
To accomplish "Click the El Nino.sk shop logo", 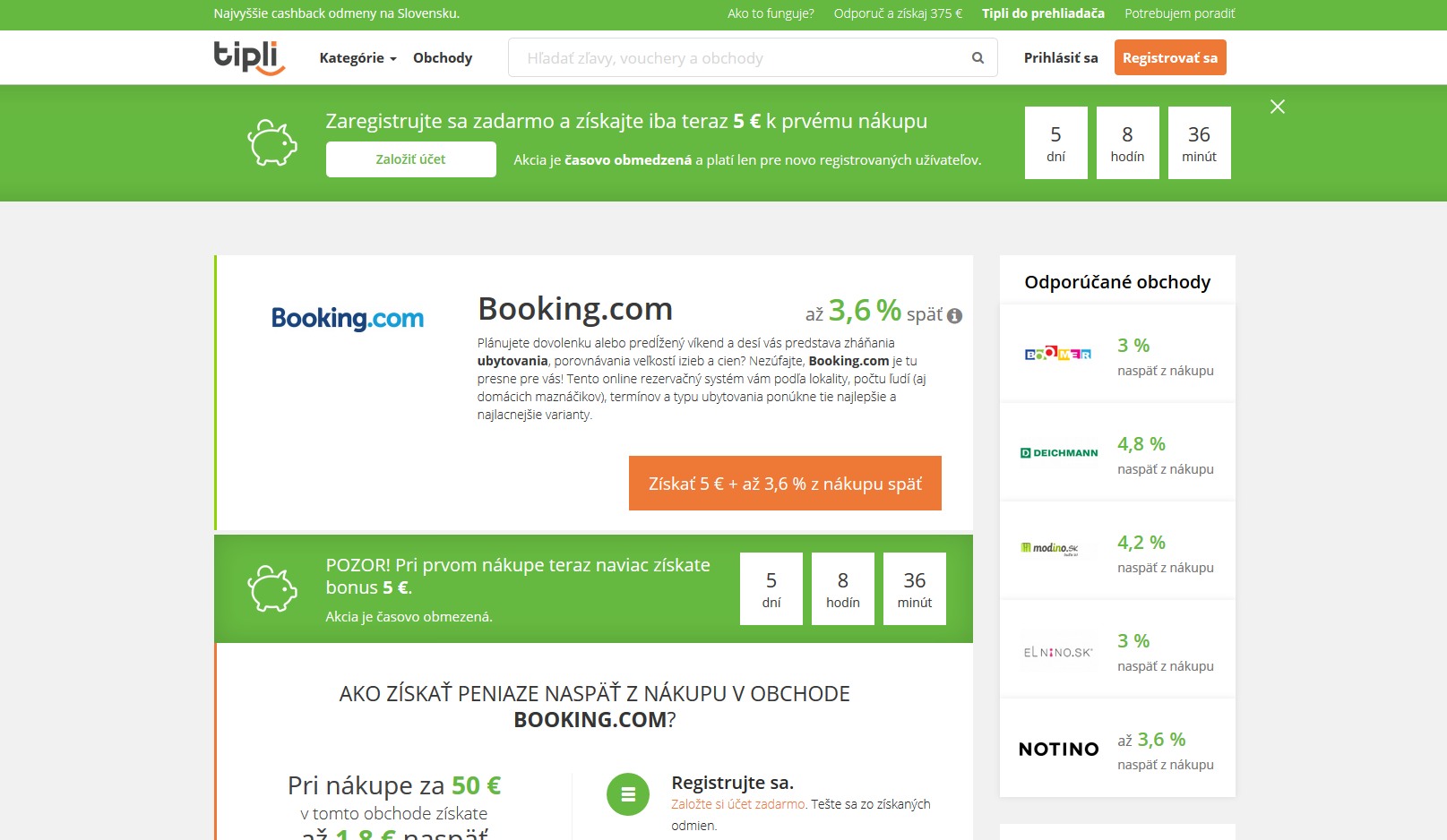I will tap(1058, 653).
